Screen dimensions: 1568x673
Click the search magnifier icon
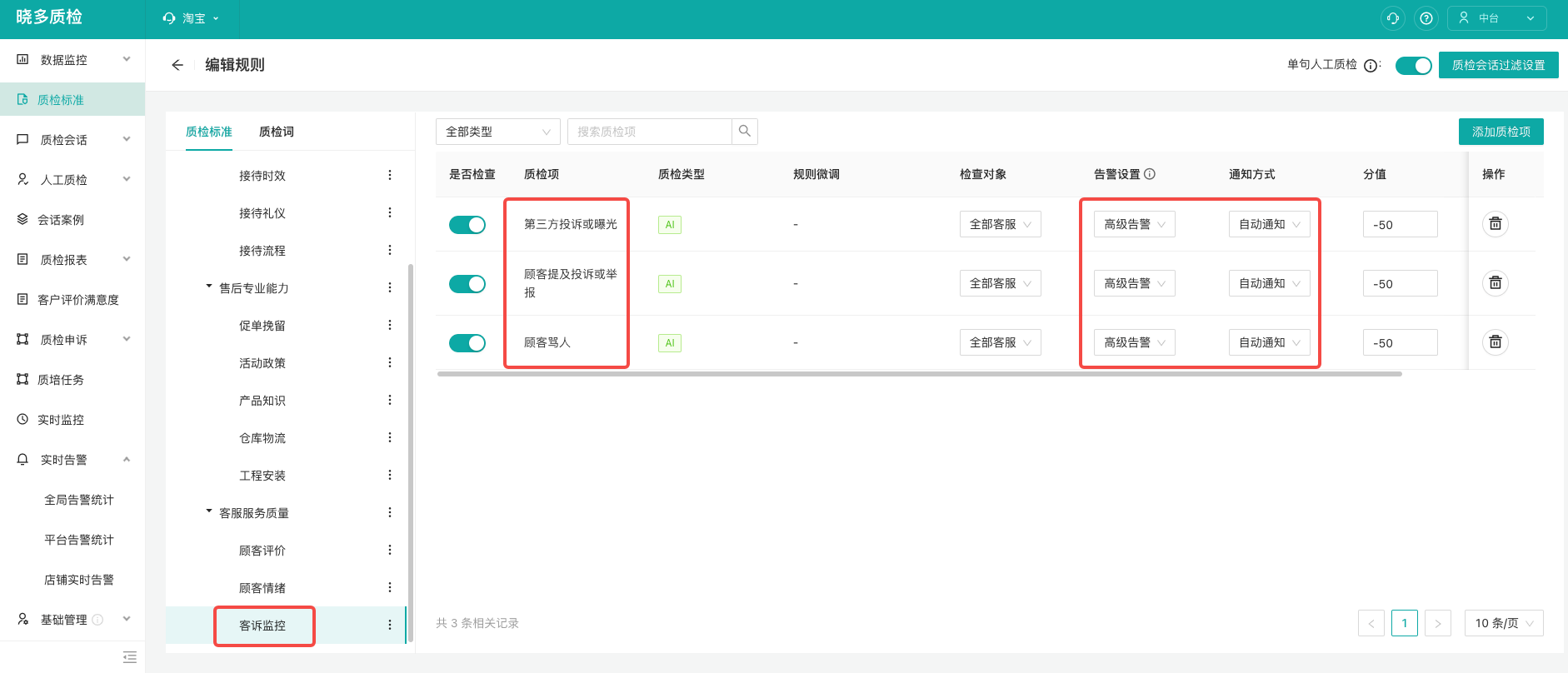745,132
